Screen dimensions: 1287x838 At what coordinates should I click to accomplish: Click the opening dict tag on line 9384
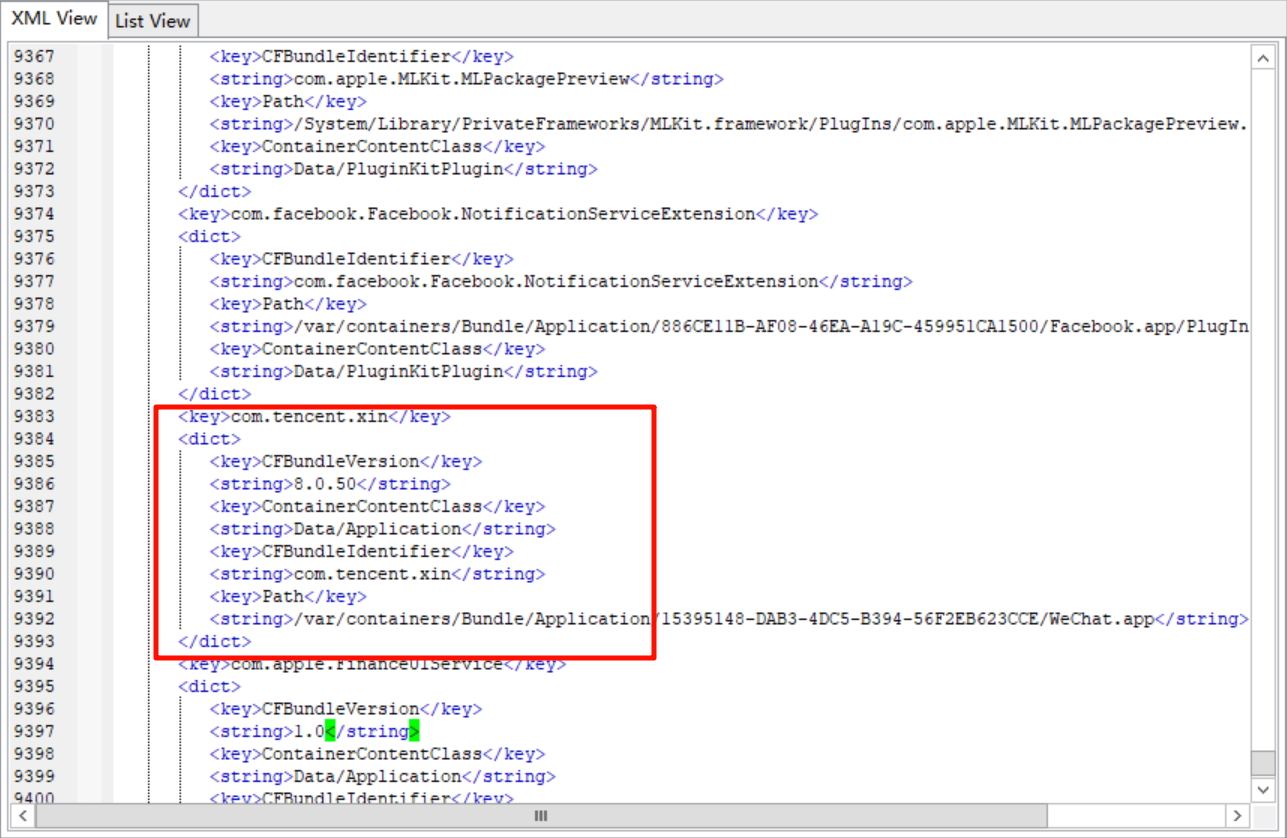point(209,439)
